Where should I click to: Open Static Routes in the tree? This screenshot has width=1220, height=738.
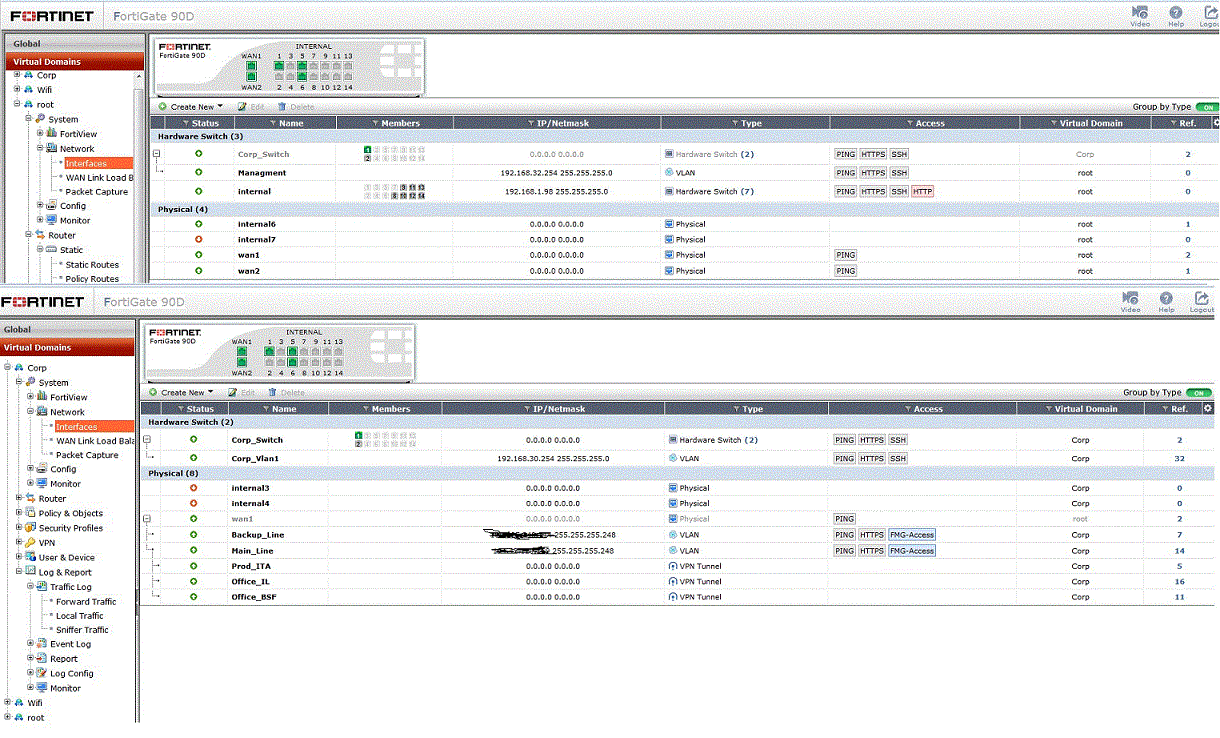92,265
